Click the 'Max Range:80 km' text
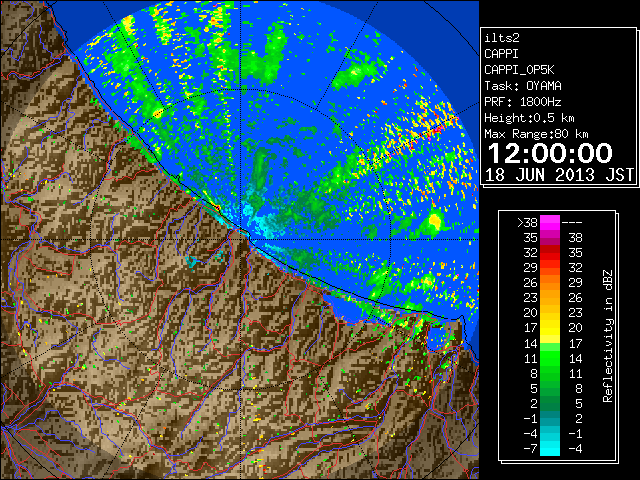Screen dimensions: 640x480 536,134
